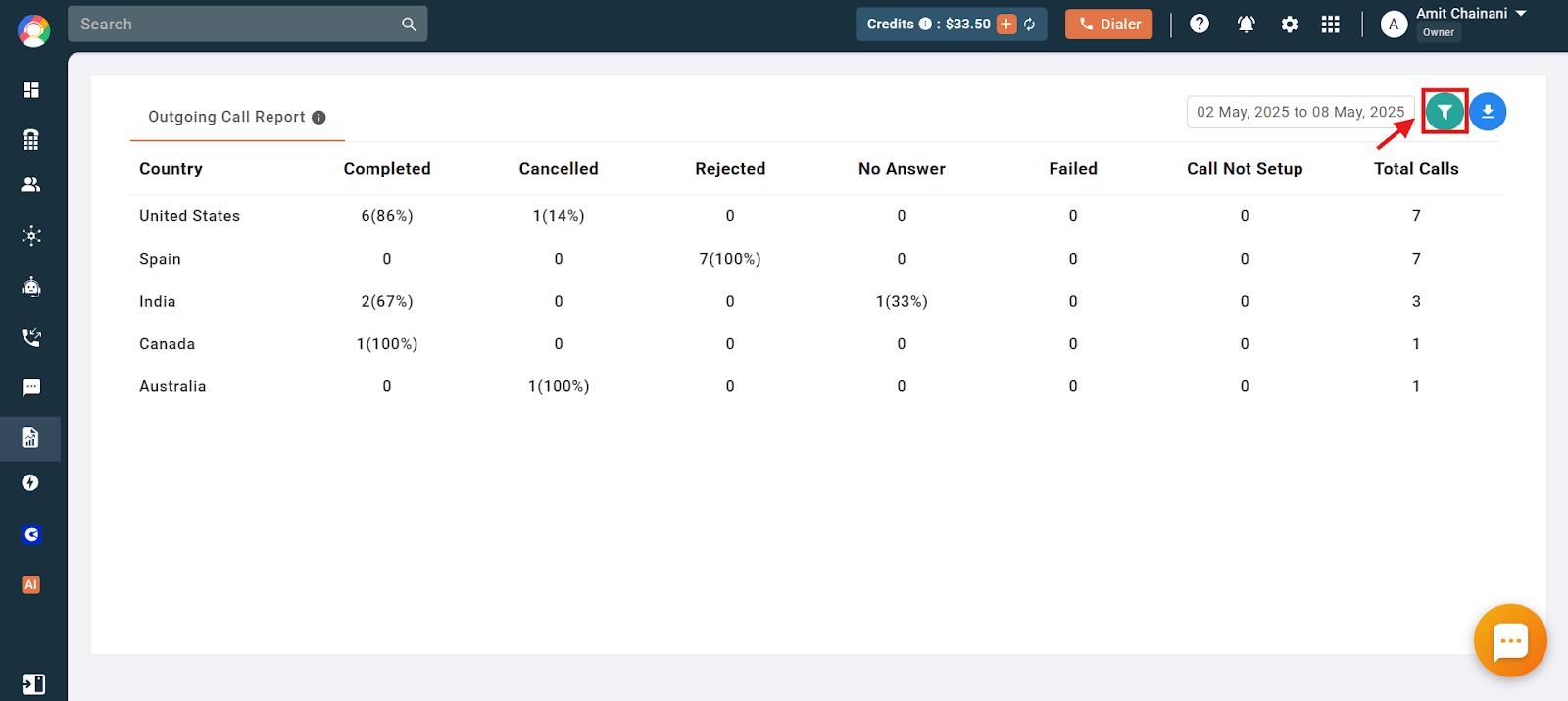
Task: Select the Canada row label
Action: tap(167, 344)
